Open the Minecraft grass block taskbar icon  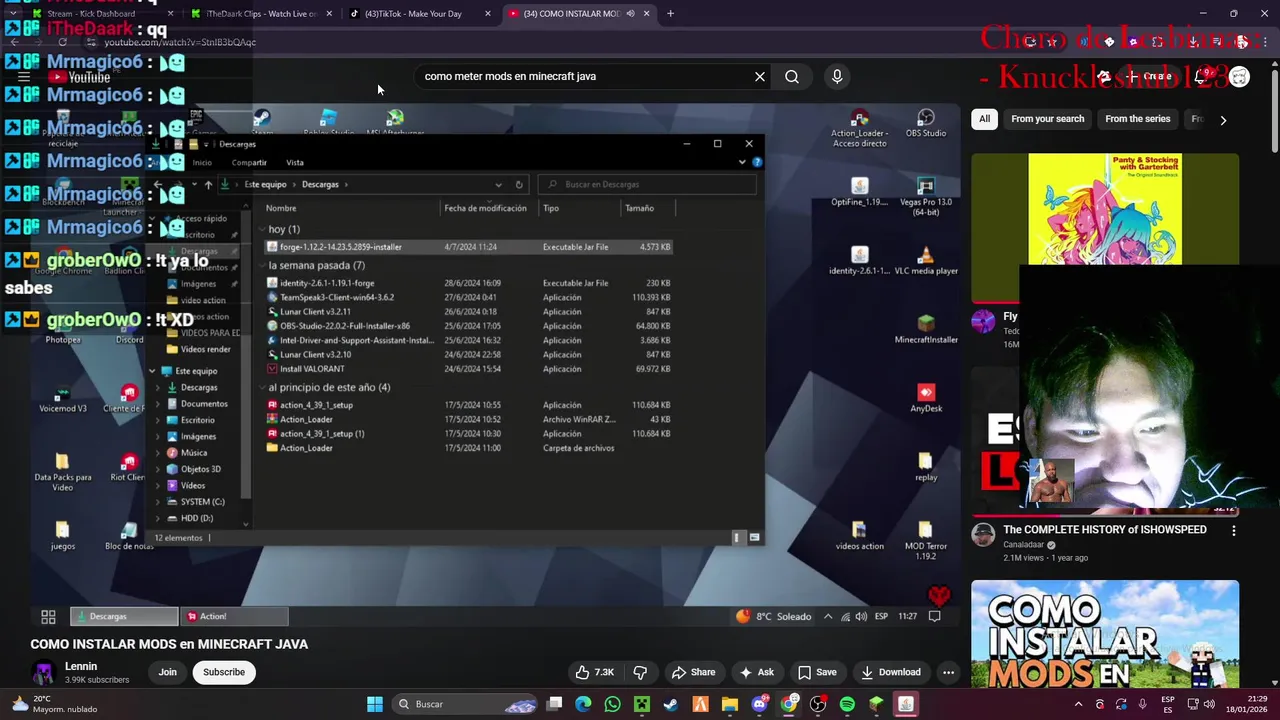(876, 704)
